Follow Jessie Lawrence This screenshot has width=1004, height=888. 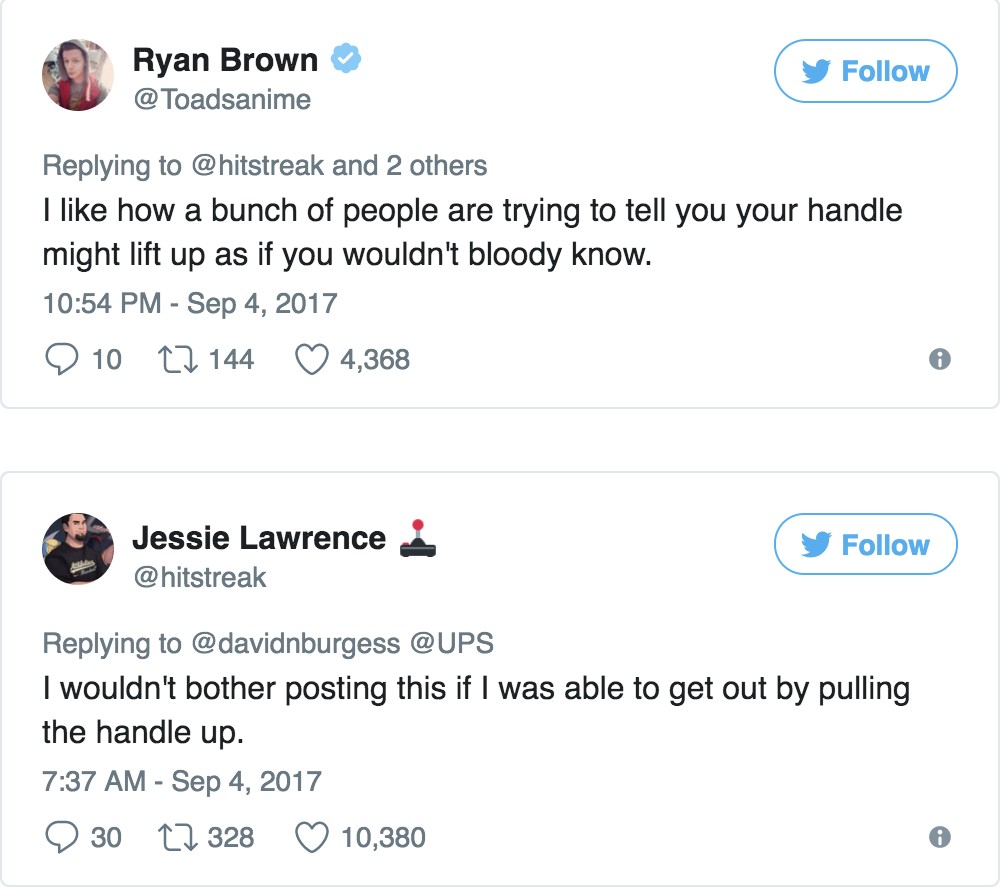tap(865, 545)
